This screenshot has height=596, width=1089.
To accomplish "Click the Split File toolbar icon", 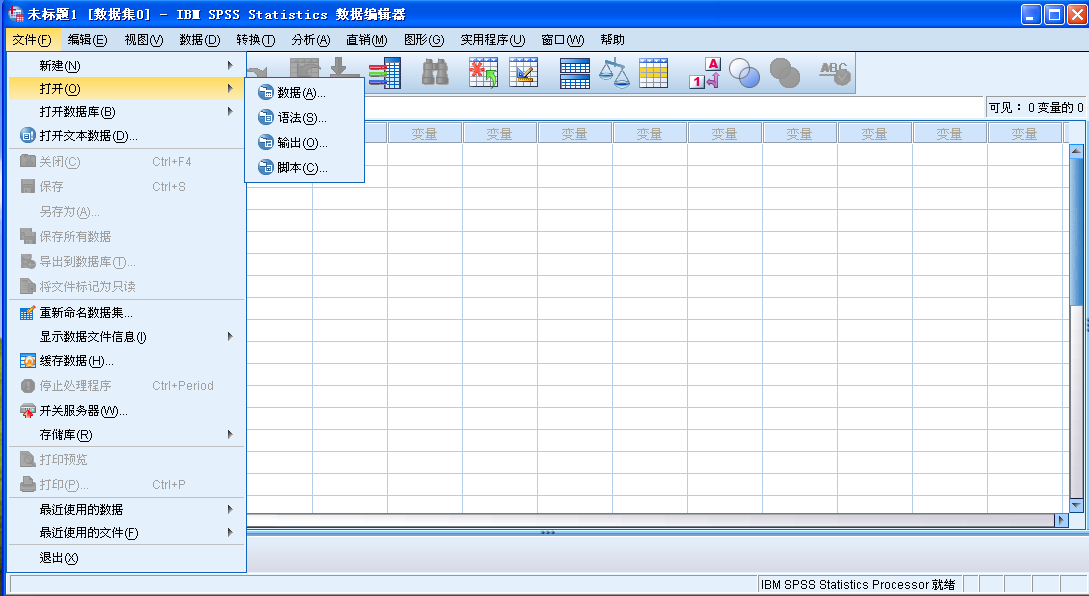I will coord(575,73).
